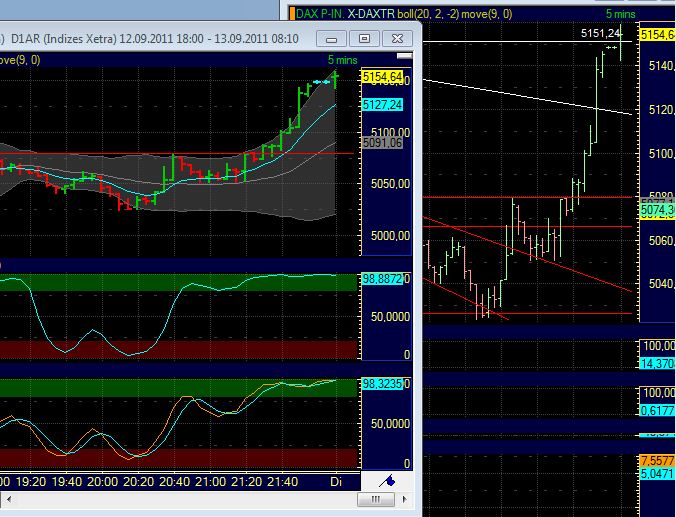Screen dimensions: 676x517
Task: Click the 0,6177 indicator value in the DAX window
Action: point(657,410)
